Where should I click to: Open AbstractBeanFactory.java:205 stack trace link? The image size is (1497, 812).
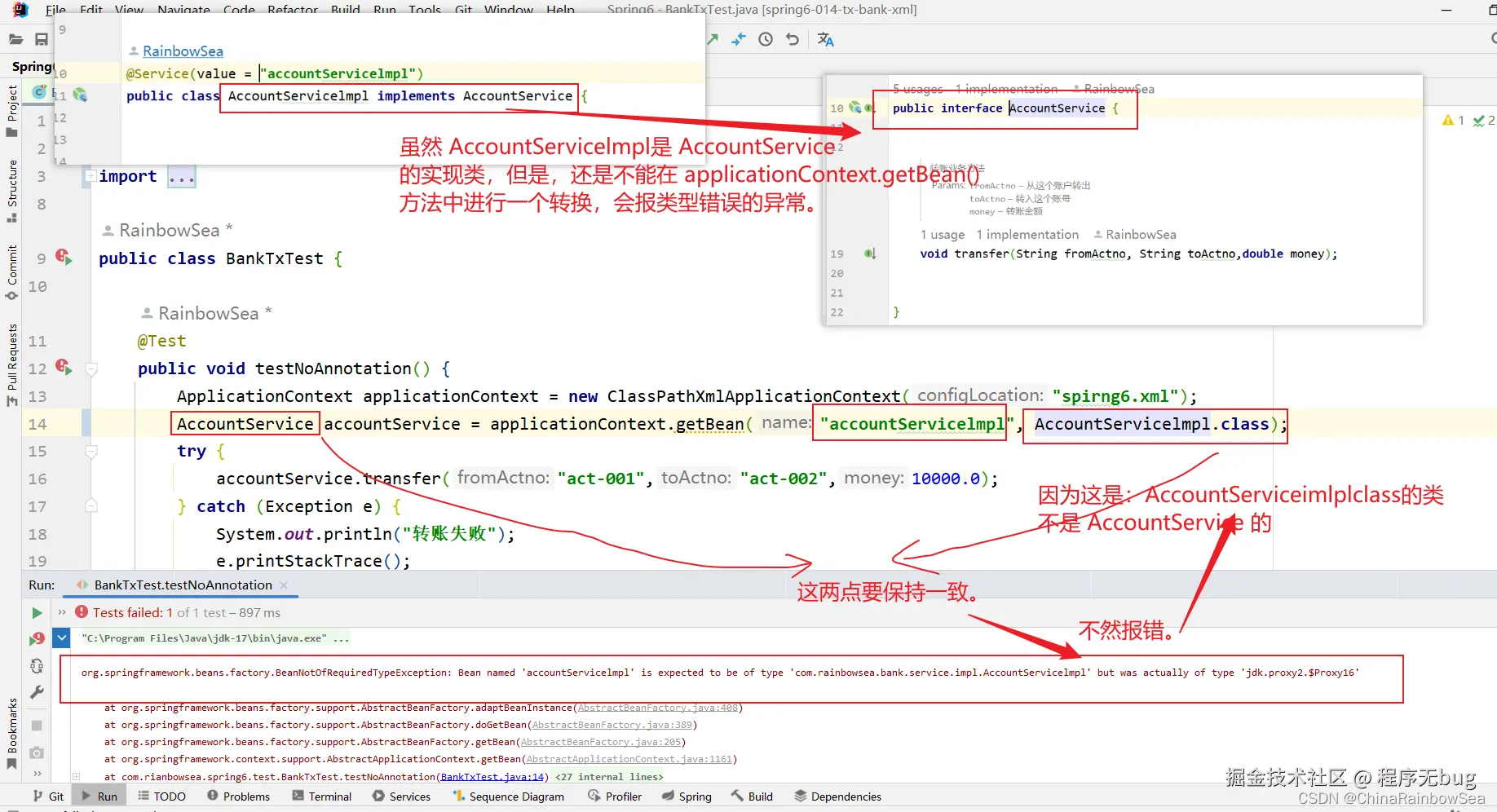tap(600, 742)
